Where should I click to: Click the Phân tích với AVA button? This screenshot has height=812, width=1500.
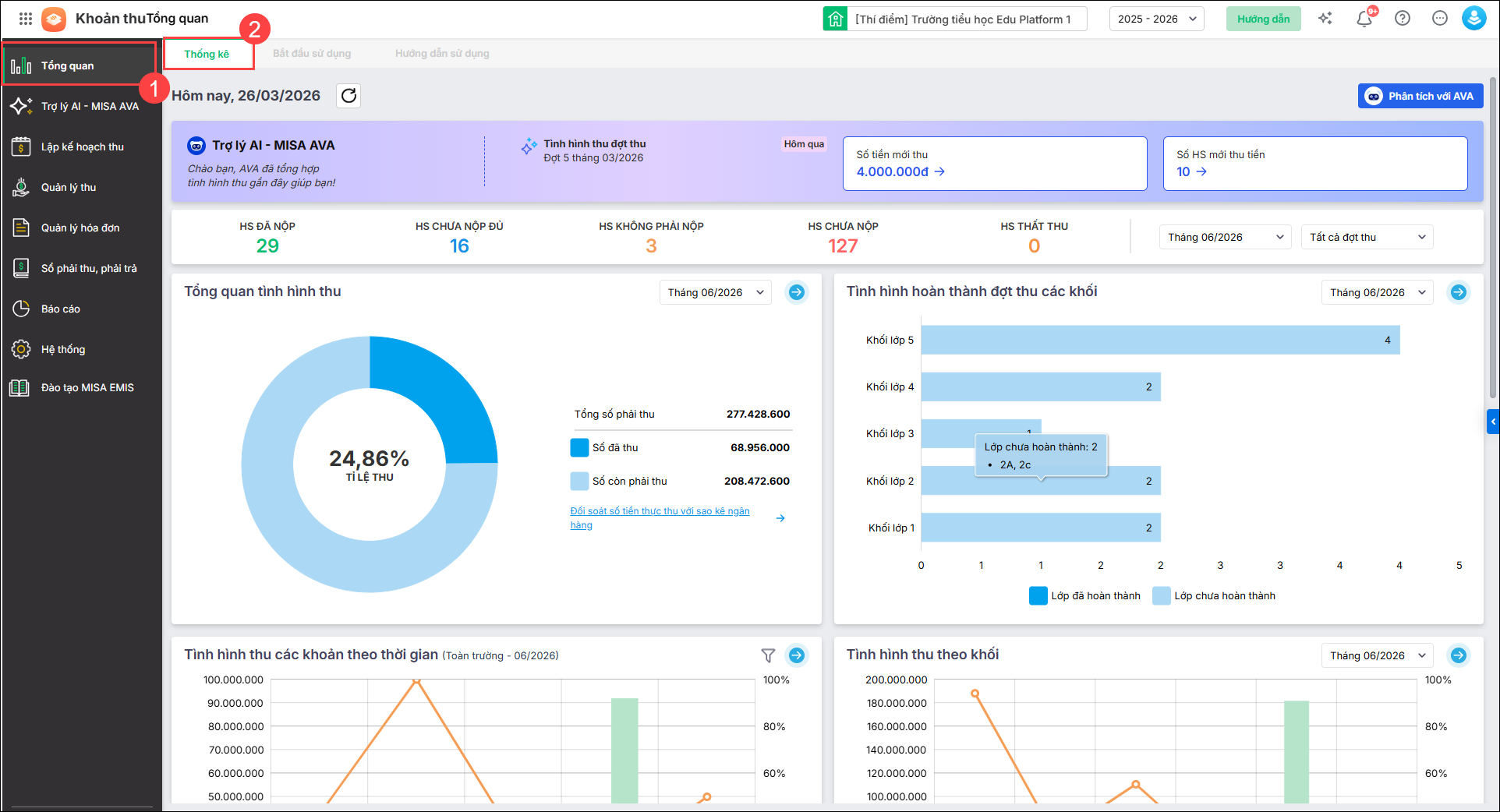(x=1420, y=96)
